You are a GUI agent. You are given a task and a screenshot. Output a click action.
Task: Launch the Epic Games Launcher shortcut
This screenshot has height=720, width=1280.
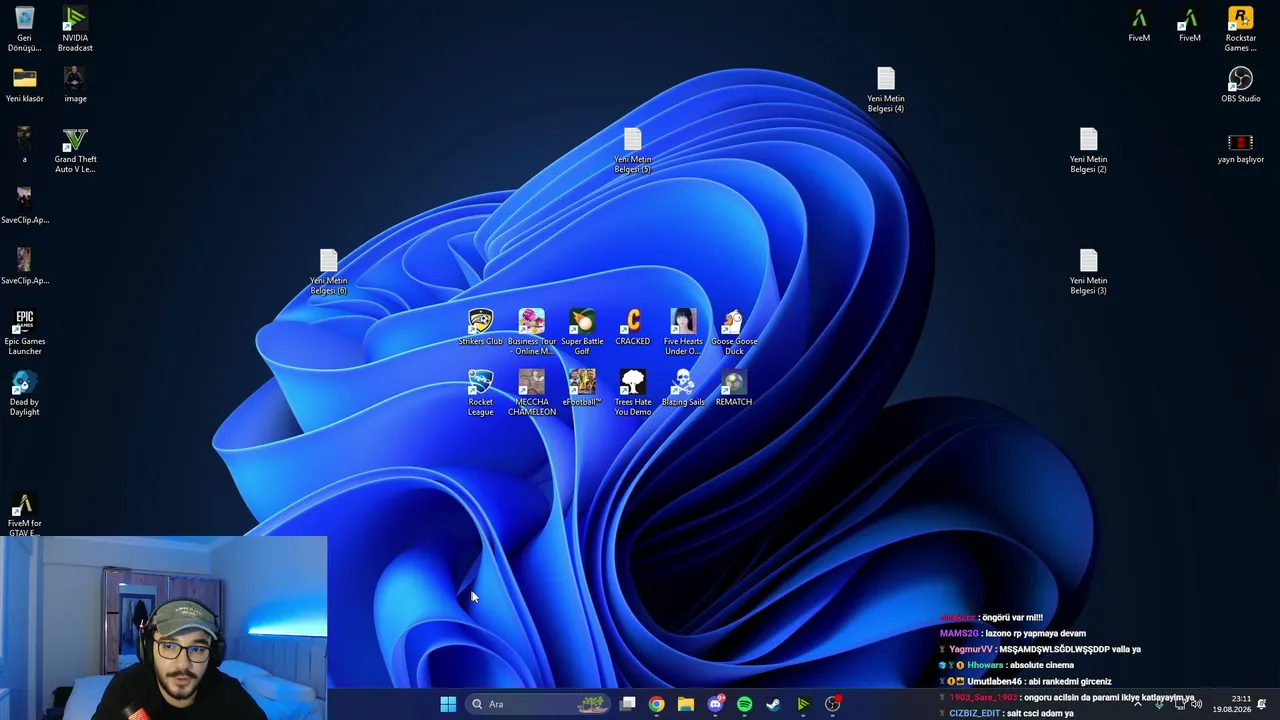point(24,333)
